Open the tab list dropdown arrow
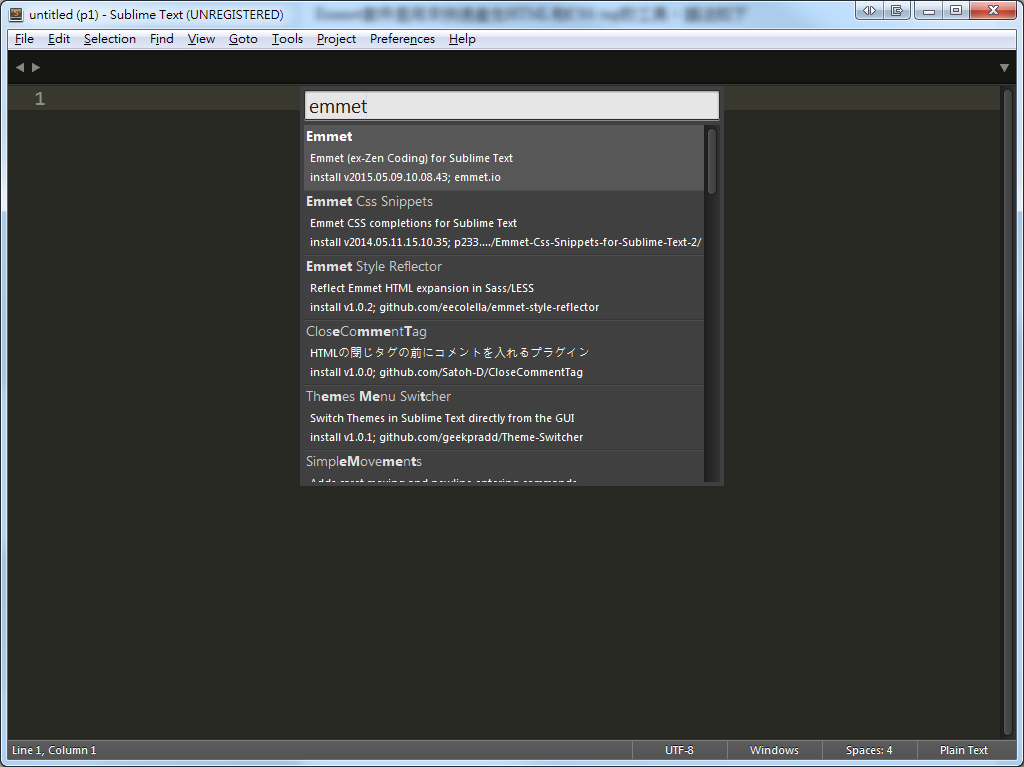Viewport: 1024px width, 767px height. coord(1004,68)
